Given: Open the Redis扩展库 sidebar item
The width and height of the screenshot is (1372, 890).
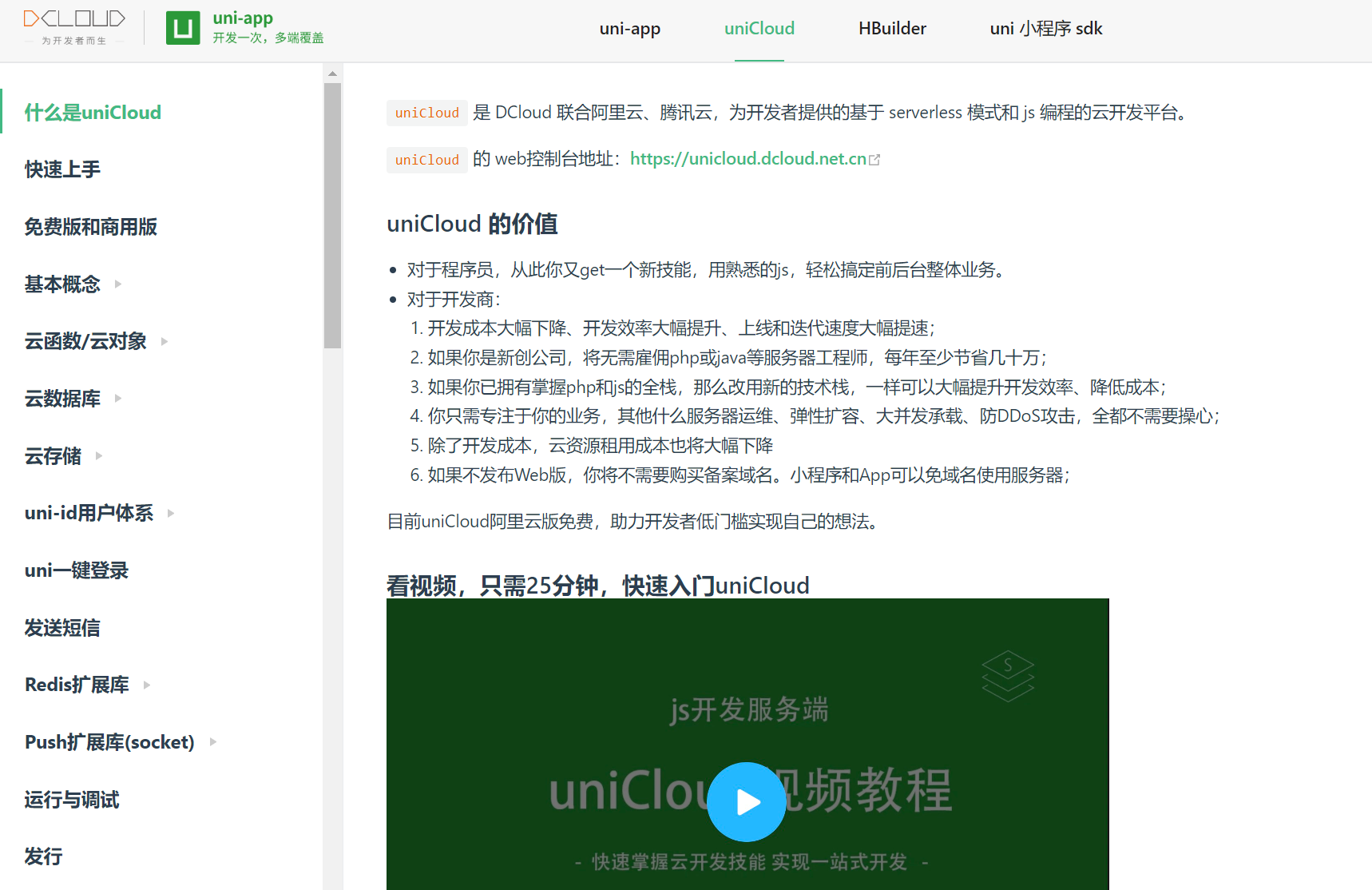Looking at the screenshot, I should 77,685.
